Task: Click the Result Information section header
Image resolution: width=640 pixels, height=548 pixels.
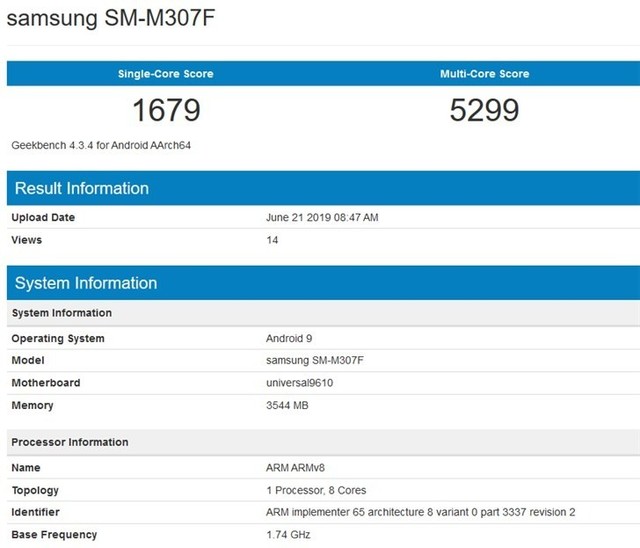Action: click(x=81, y=189)
